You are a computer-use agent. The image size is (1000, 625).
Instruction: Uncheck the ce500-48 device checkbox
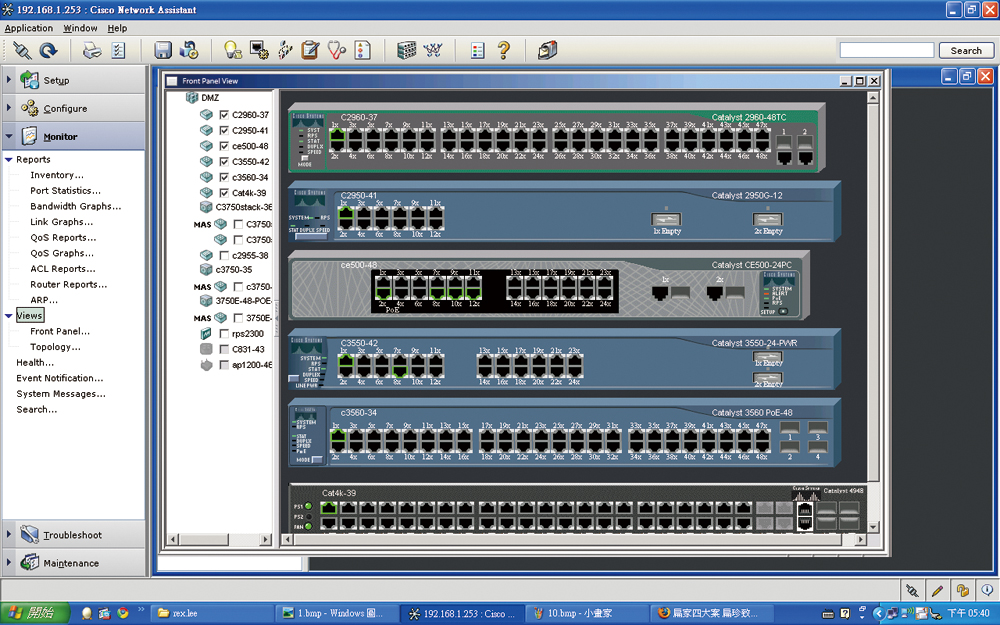224,146
